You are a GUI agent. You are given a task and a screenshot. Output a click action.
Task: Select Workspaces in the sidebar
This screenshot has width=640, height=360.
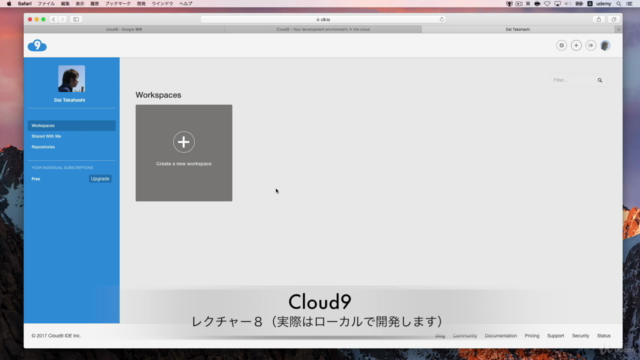(x=71, y=126)
